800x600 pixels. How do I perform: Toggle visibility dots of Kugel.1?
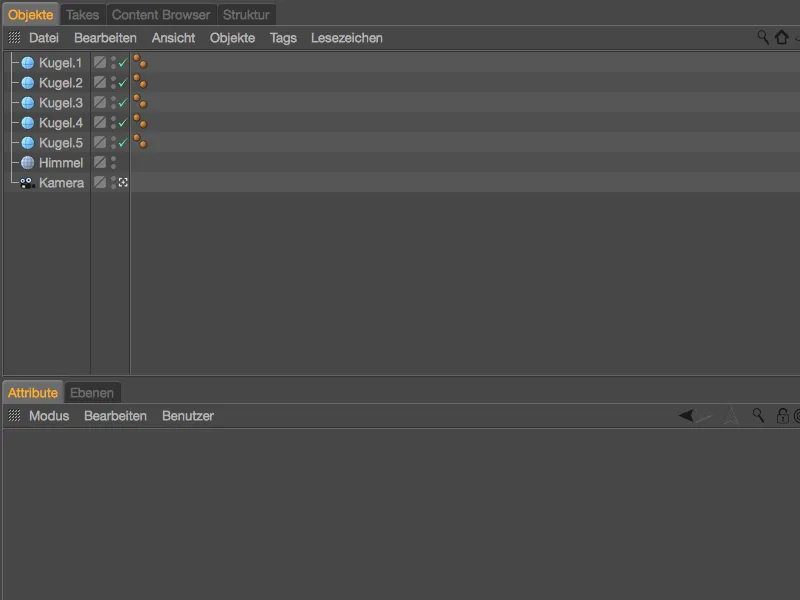[113, 62]
